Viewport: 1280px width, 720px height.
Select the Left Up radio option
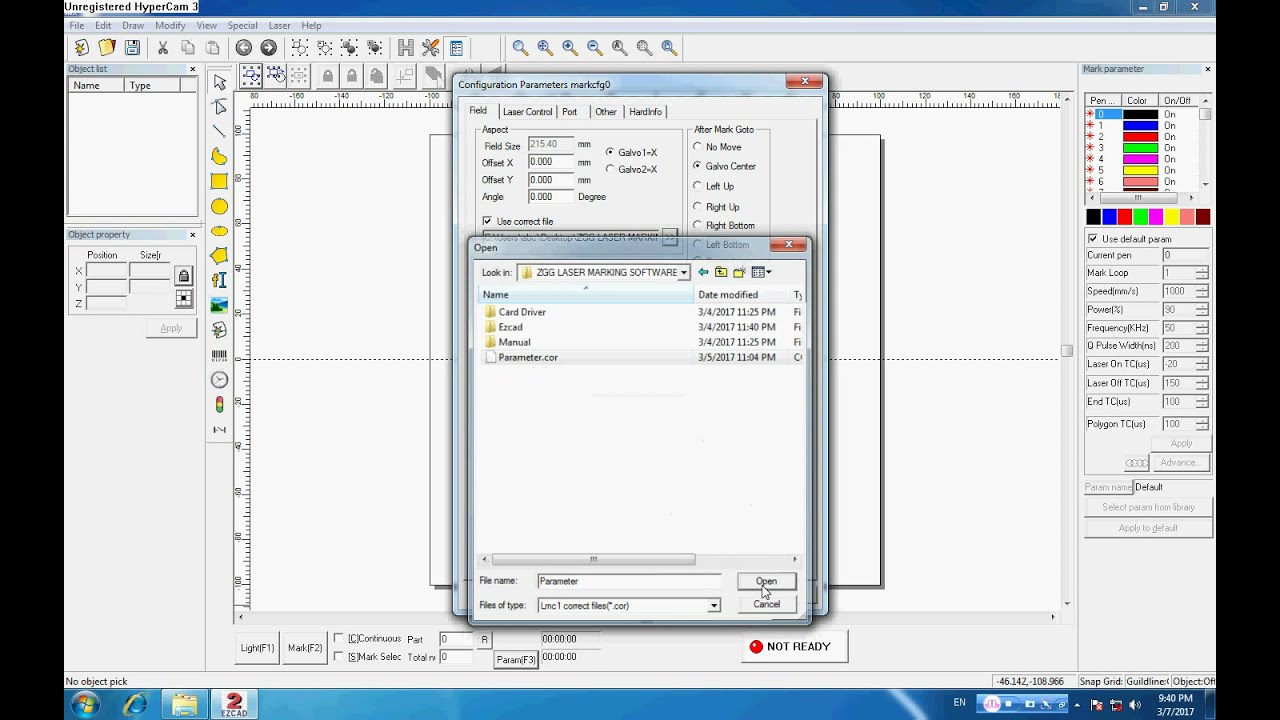[698, 186]
